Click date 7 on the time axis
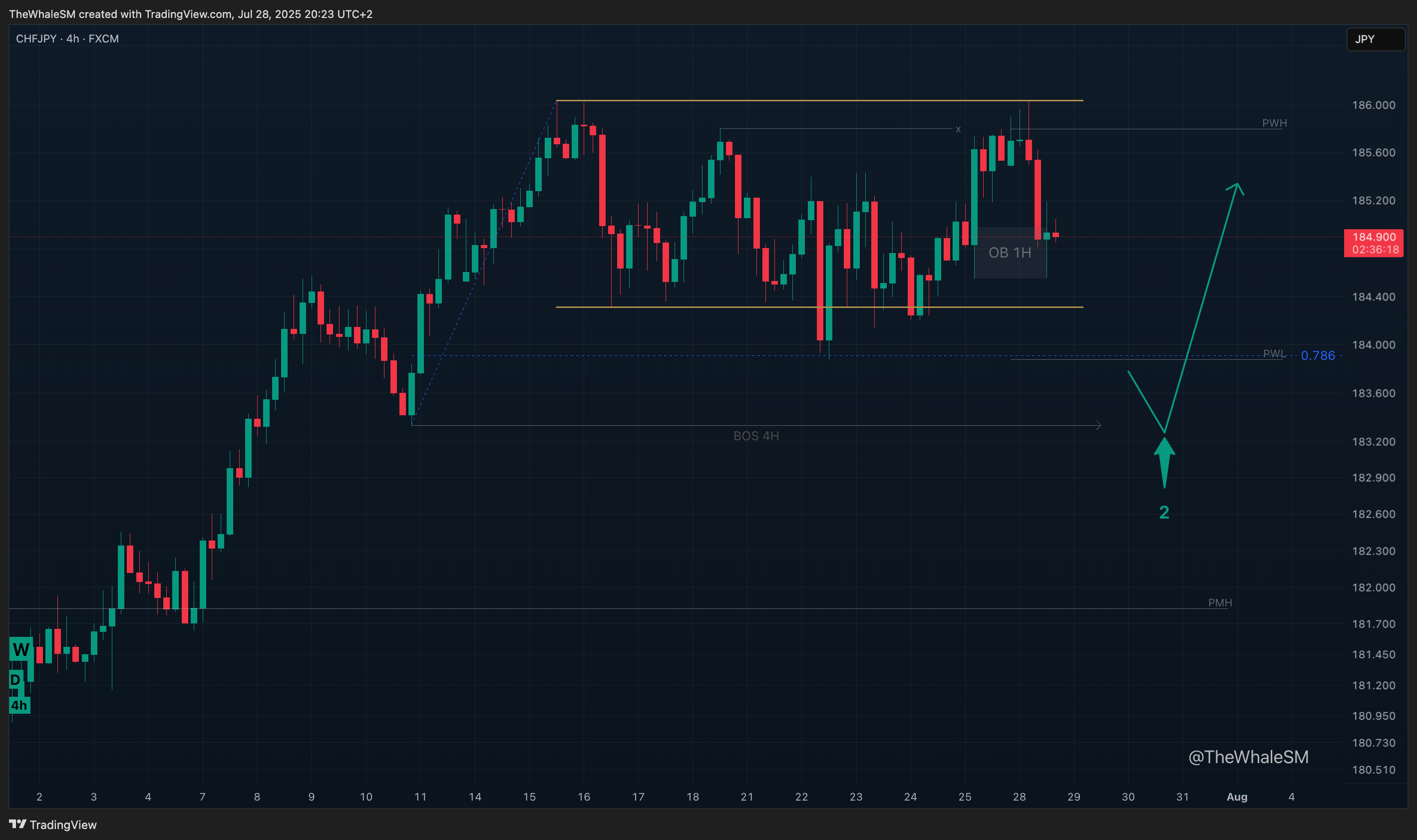Screen dimensions: 1417x840 202,797
